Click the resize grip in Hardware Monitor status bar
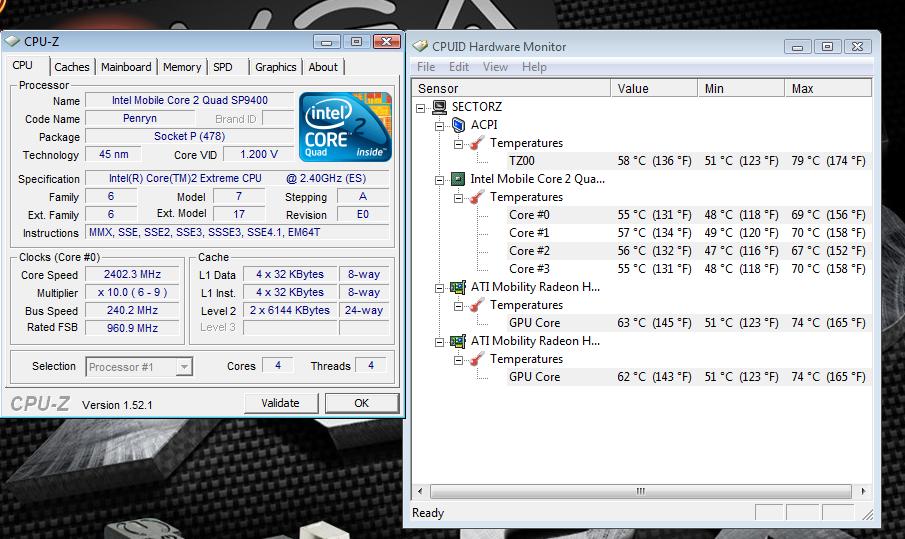 [x=867, y=514]
